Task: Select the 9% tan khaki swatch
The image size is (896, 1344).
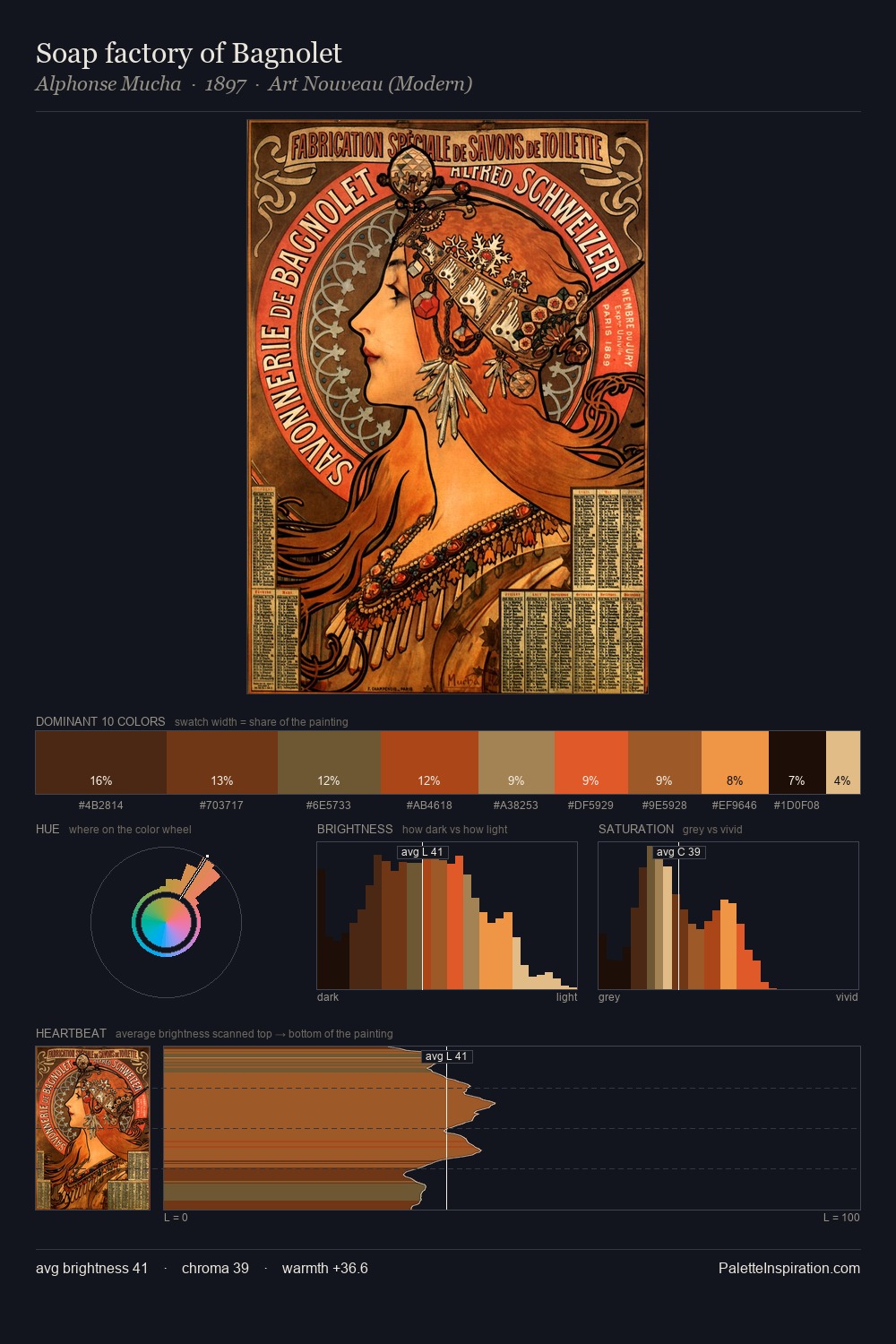Action: 516,762
